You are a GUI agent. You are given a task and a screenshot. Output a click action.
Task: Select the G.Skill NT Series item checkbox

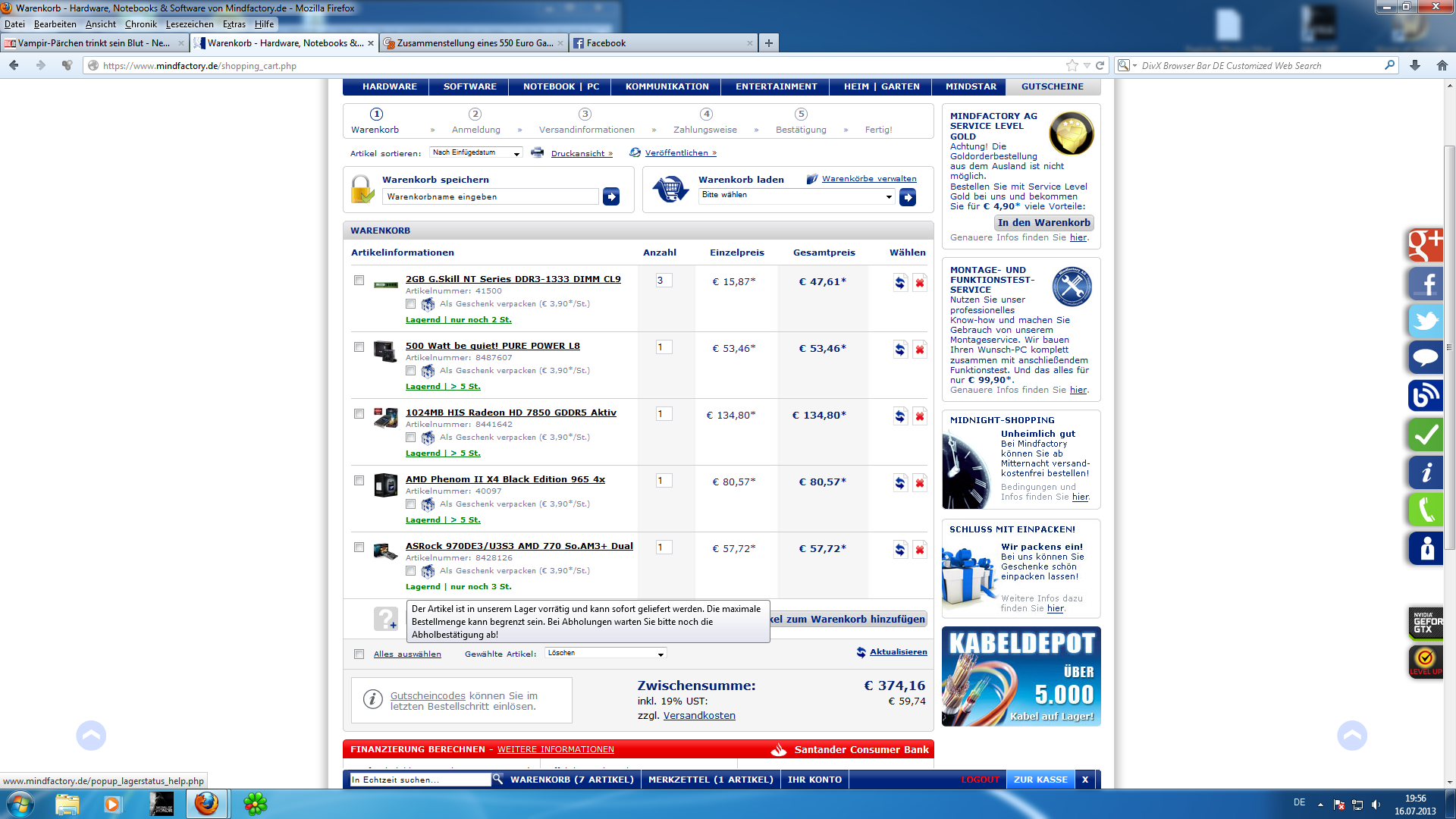click(359, 281)
